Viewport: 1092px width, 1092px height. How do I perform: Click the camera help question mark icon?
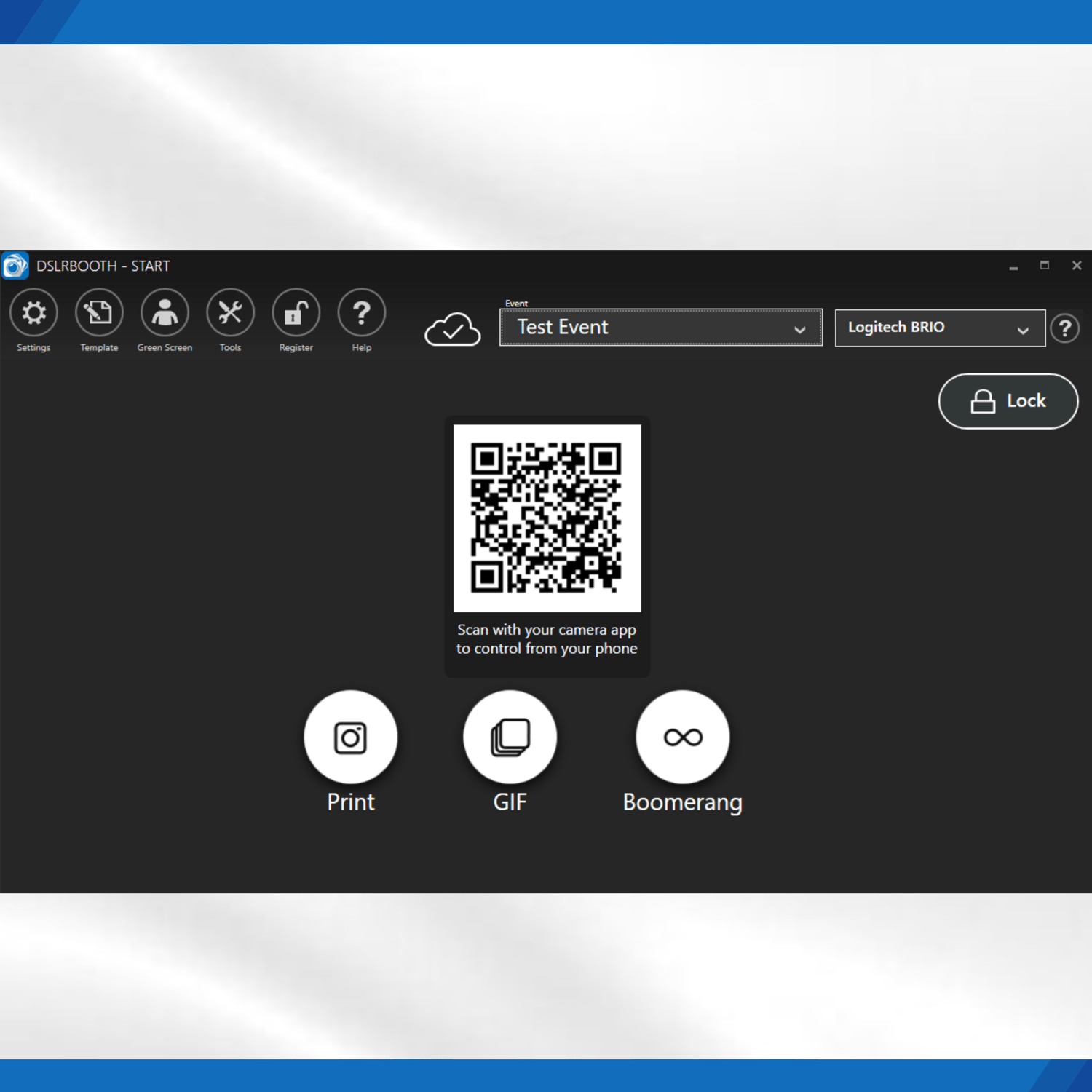coord(1064,328)
